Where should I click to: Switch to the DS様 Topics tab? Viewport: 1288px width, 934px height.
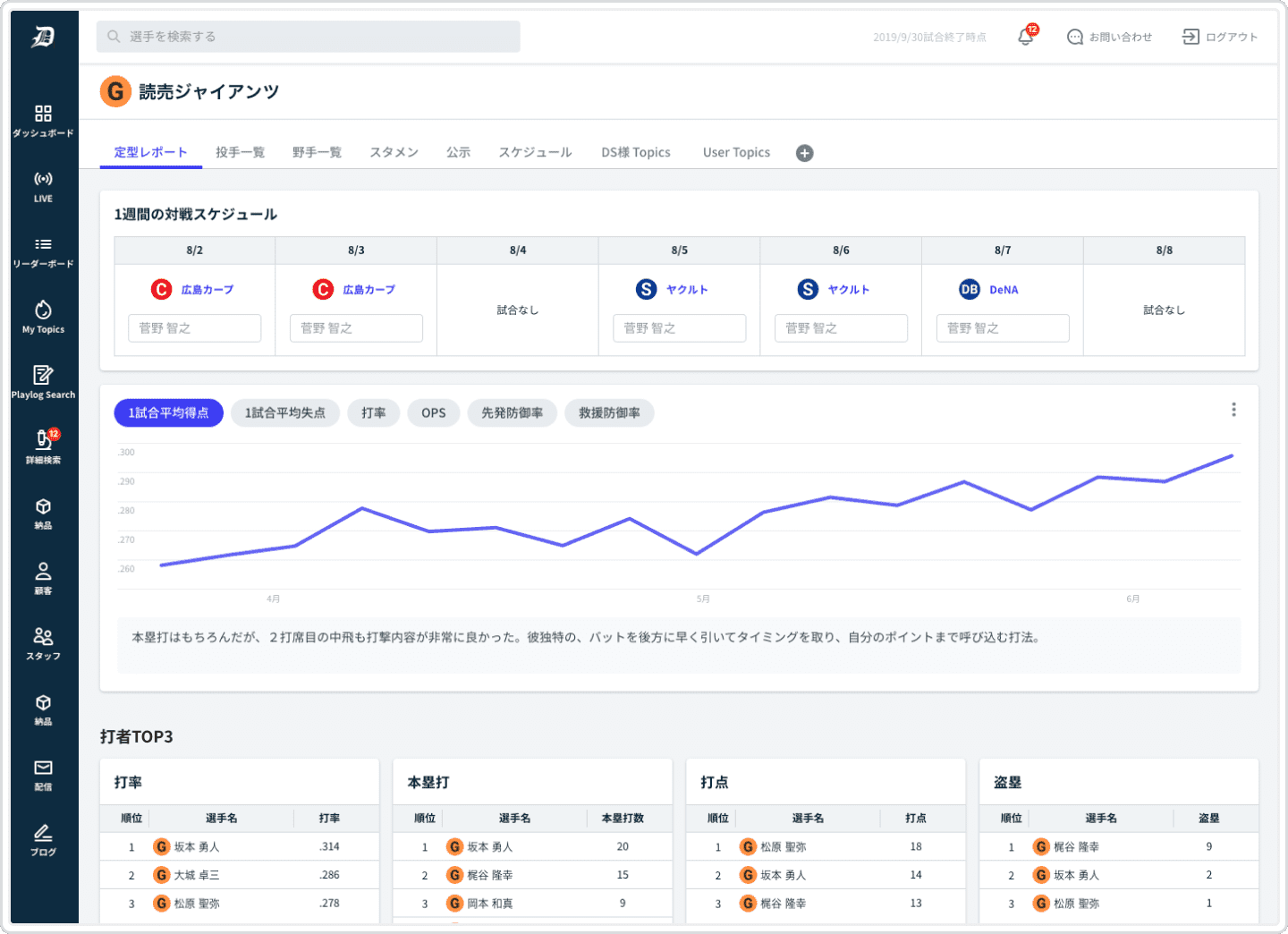tap(636, 152)
